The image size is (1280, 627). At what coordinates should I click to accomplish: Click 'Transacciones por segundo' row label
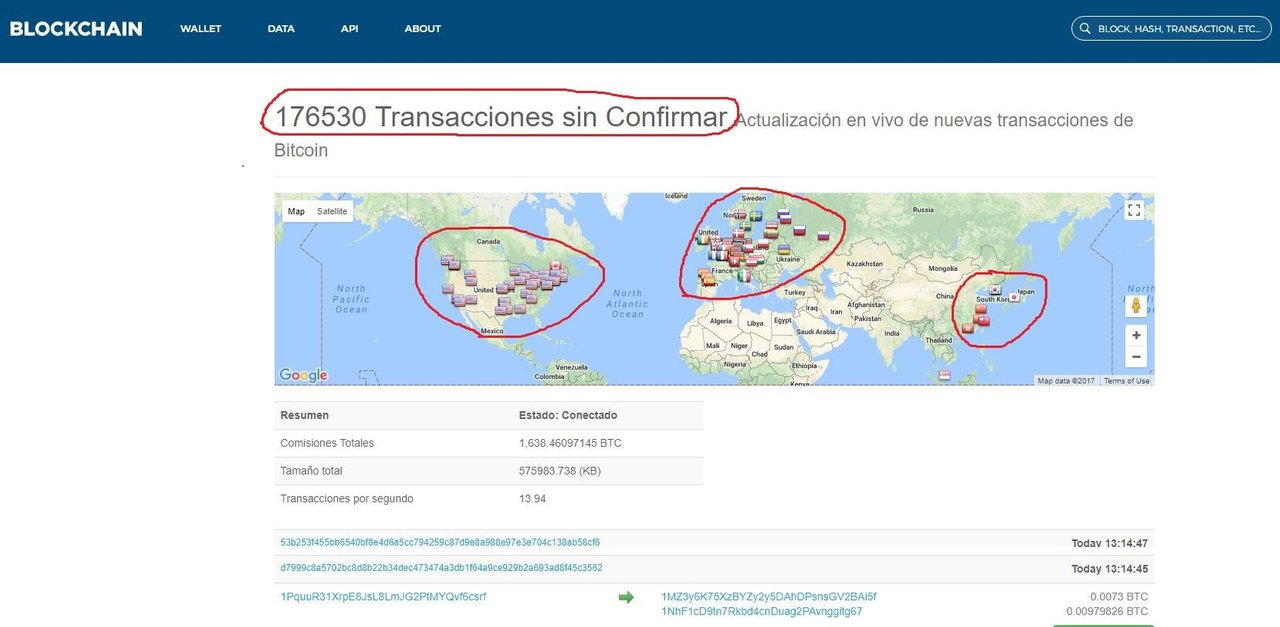[x=347, y=498]
